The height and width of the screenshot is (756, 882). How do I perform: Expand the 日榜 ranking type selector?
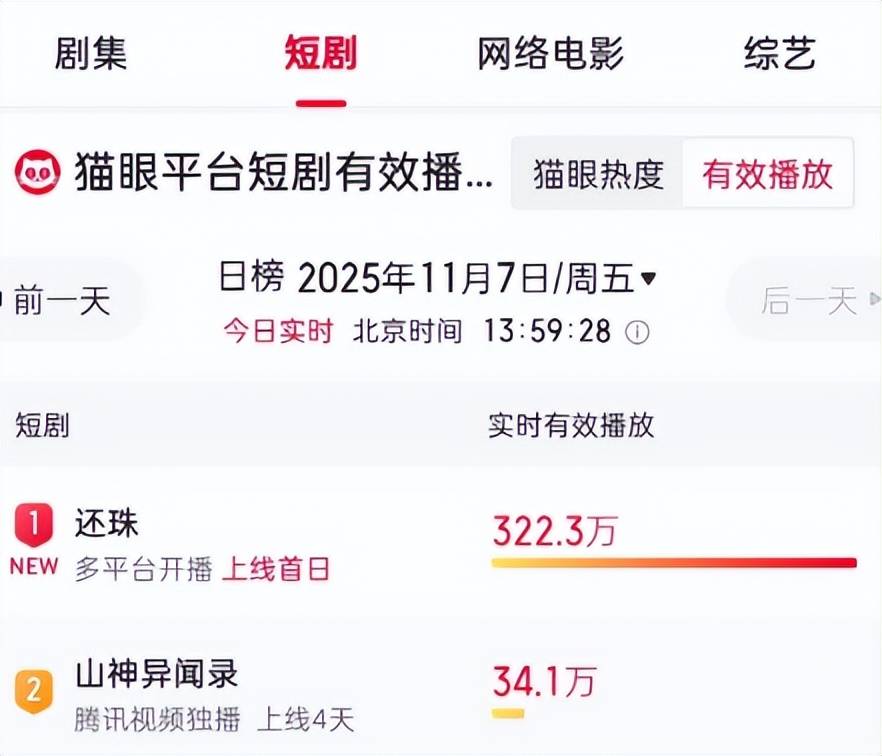[251, 278]
